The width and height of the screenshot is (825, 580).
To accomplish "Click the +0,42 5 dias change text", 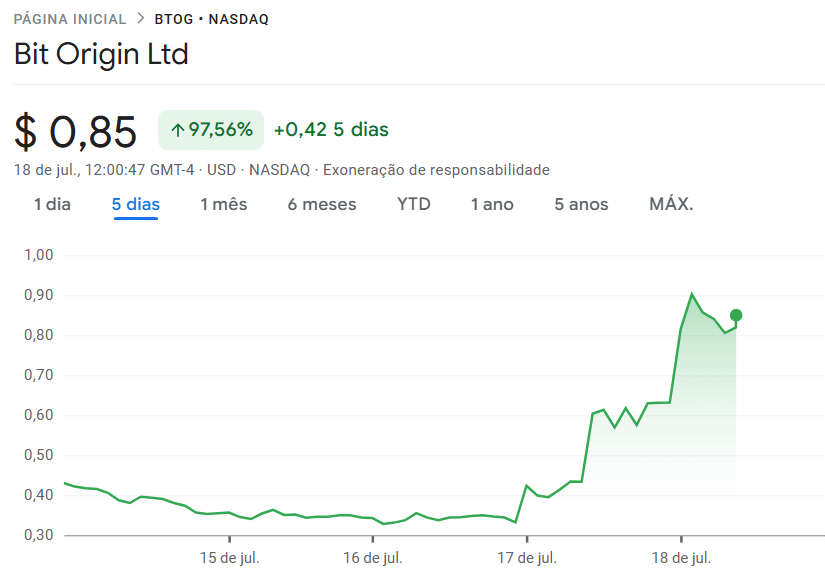I will tap(331, 129).
